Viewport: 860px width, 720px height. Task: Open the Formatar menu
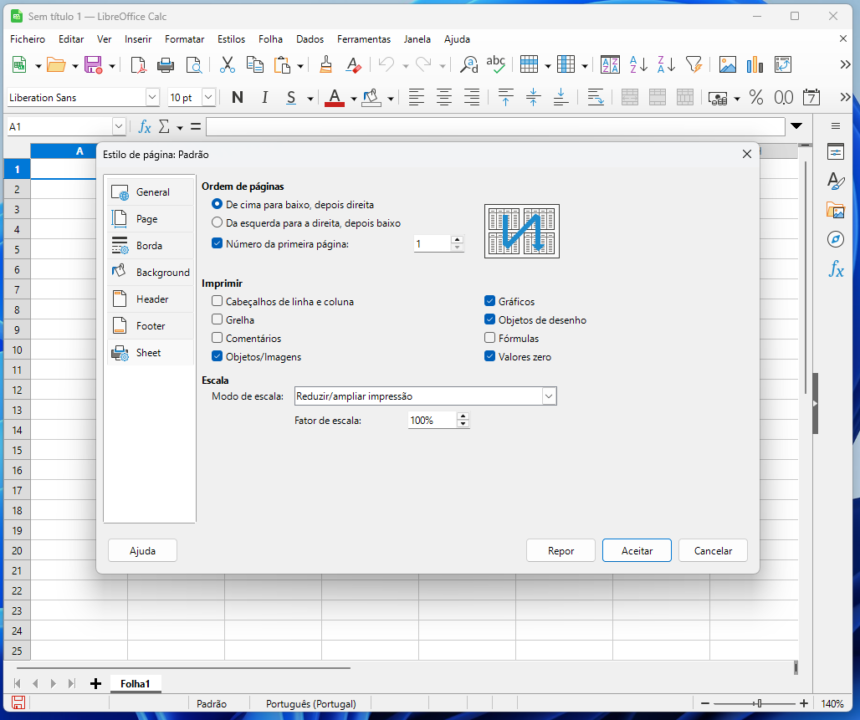coord(184,39)
